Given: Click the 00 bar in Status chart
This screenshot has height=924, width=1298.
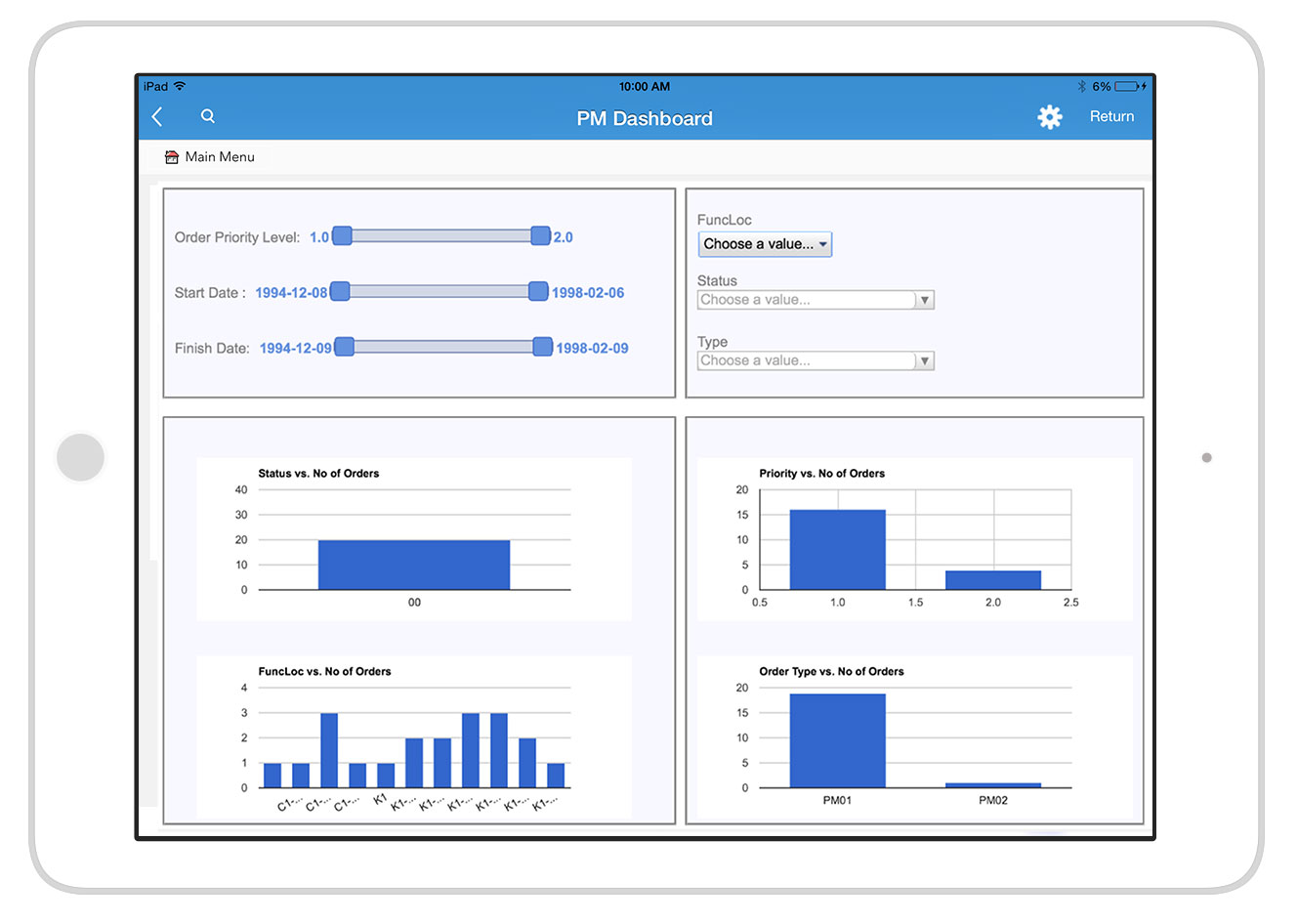Looking at the screenshot, I should coord(414,565).
